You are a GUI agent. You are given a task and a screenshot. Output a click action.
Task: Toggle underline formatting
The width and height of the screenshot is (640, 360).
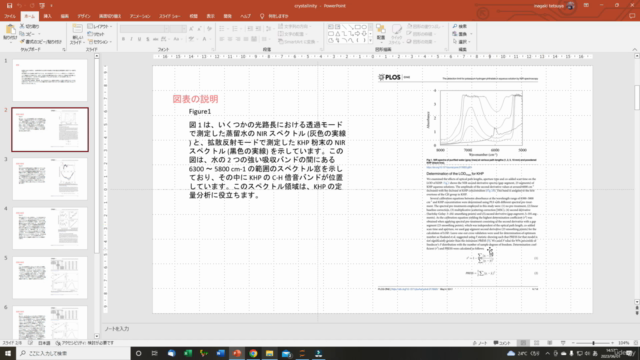(140, 39)
